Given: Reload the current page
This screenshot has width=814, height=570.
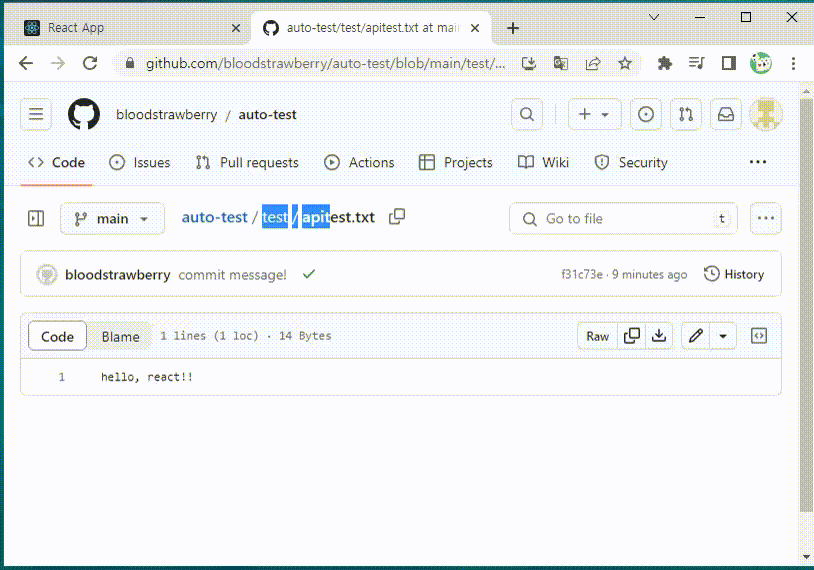Looking at the screenshot, I should point(90,63).
